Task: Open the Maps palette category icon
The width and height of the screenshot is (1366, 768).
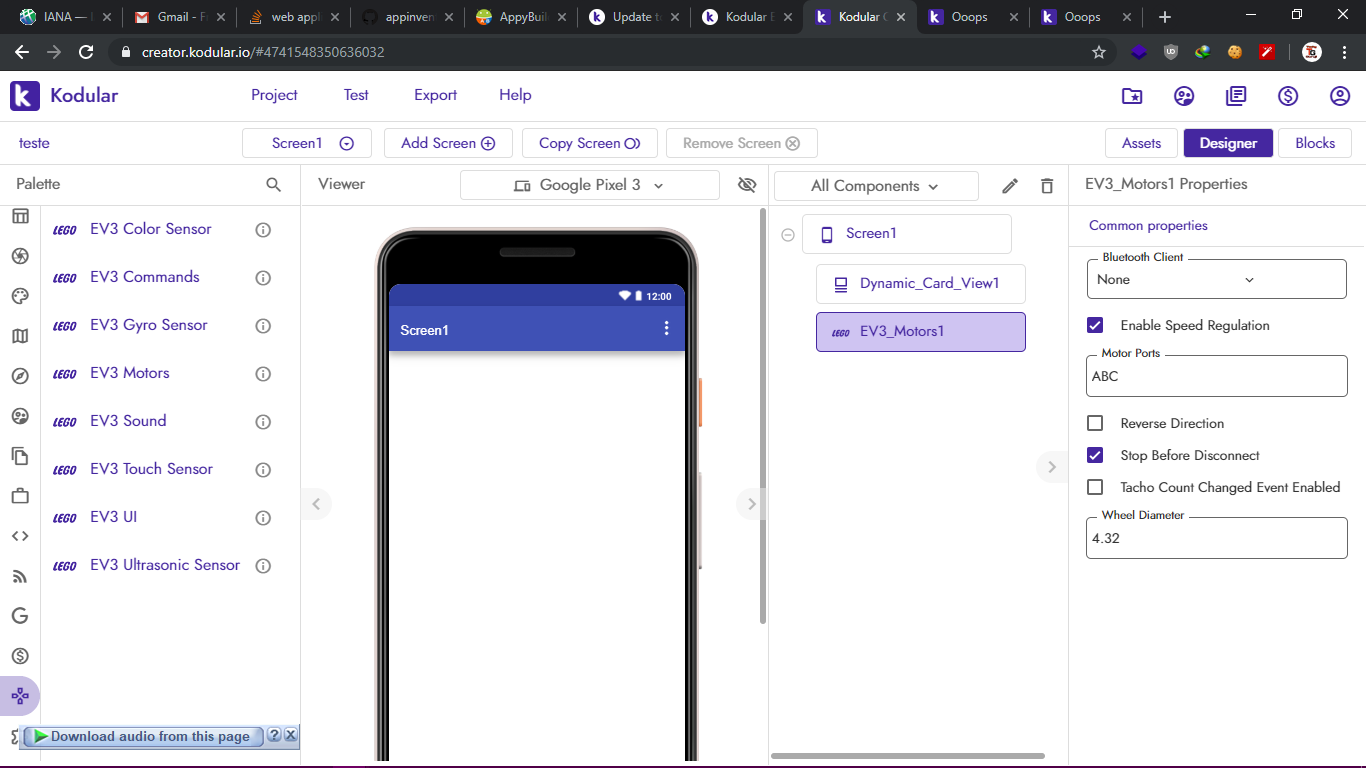Action: click(x=20, y=336)
